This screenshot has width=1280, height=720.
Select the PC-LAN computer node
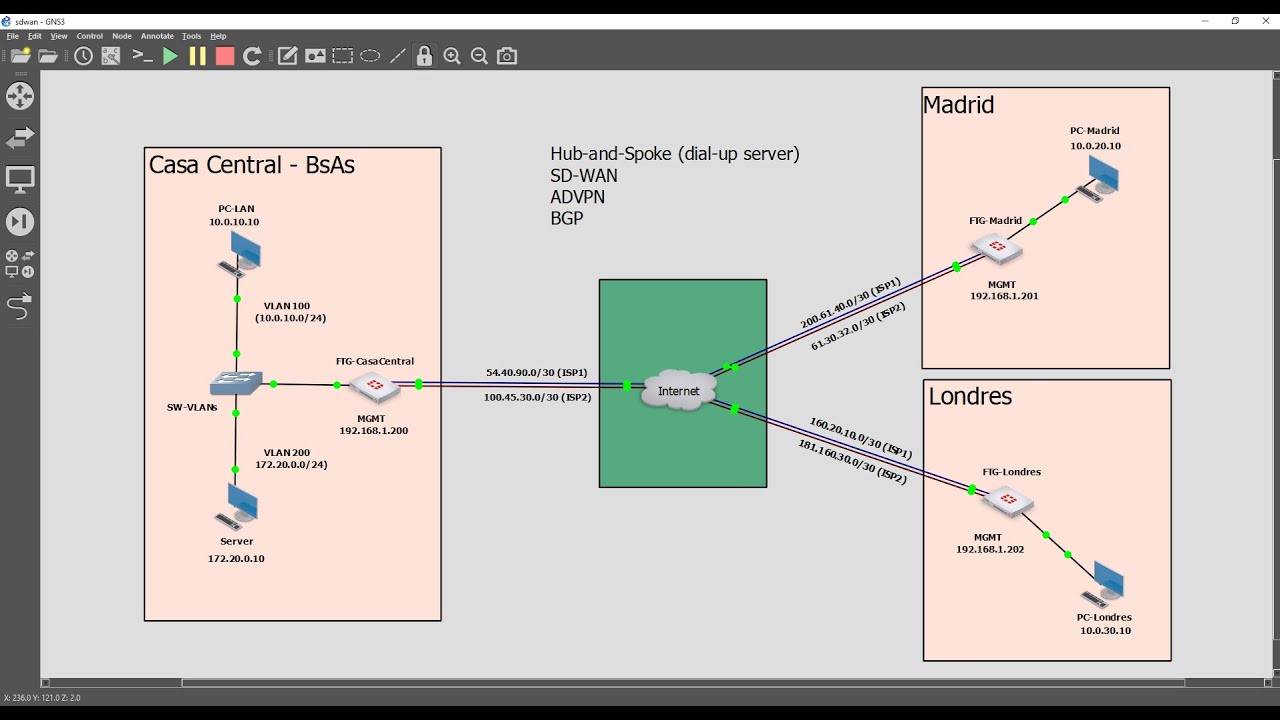pyautogui.click(x=240, y=253)
